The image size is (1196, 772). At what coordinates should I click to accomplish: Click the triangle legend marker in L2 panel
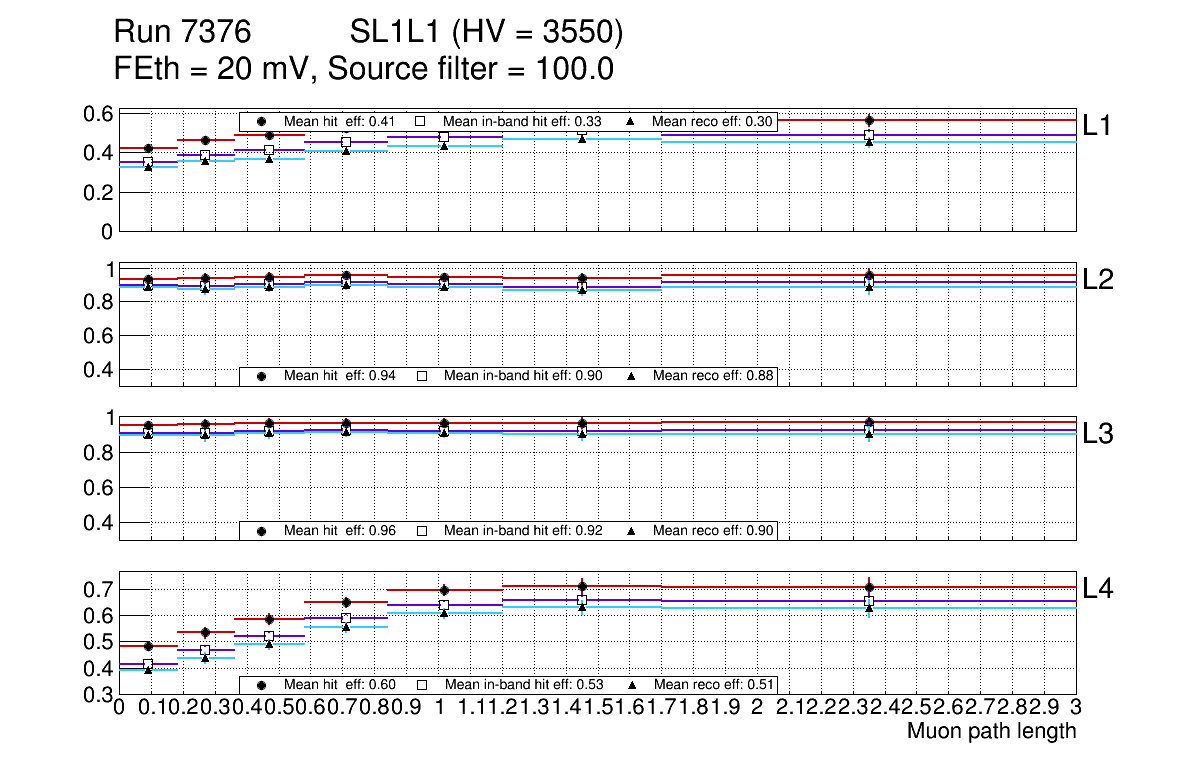pyautogui.click(x=631, y=376)
